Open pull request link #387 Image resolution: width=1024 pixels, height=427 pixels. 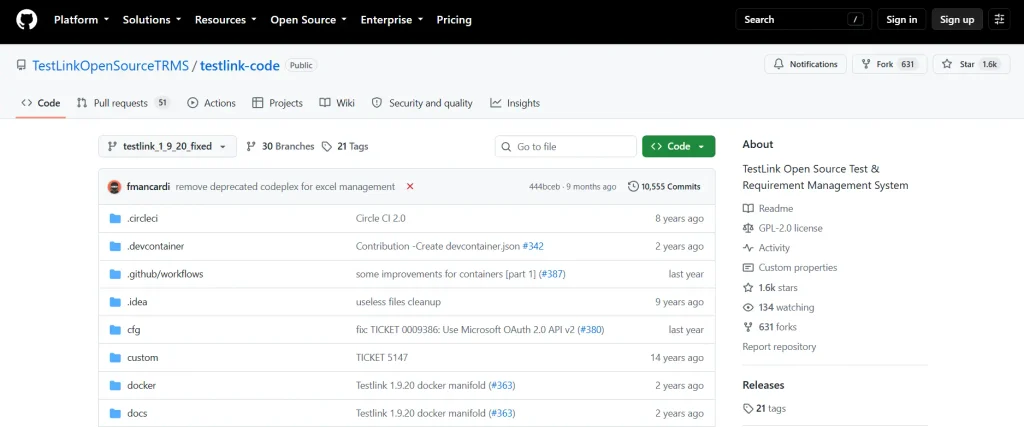tap(552, 274)
